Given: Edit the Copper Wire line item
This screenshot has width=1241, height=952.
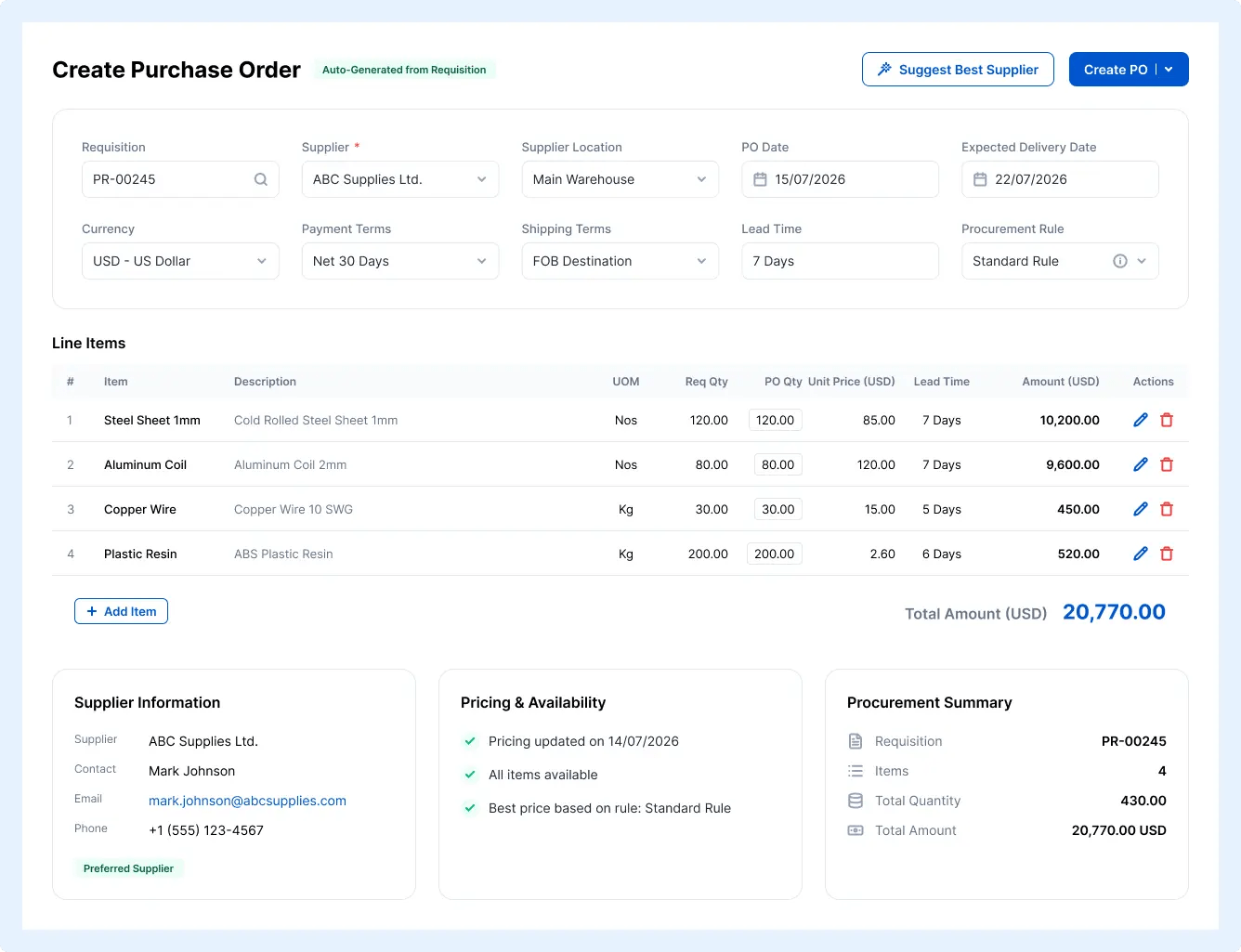Looking at the screenshot, I should [x=1141, y=509].
